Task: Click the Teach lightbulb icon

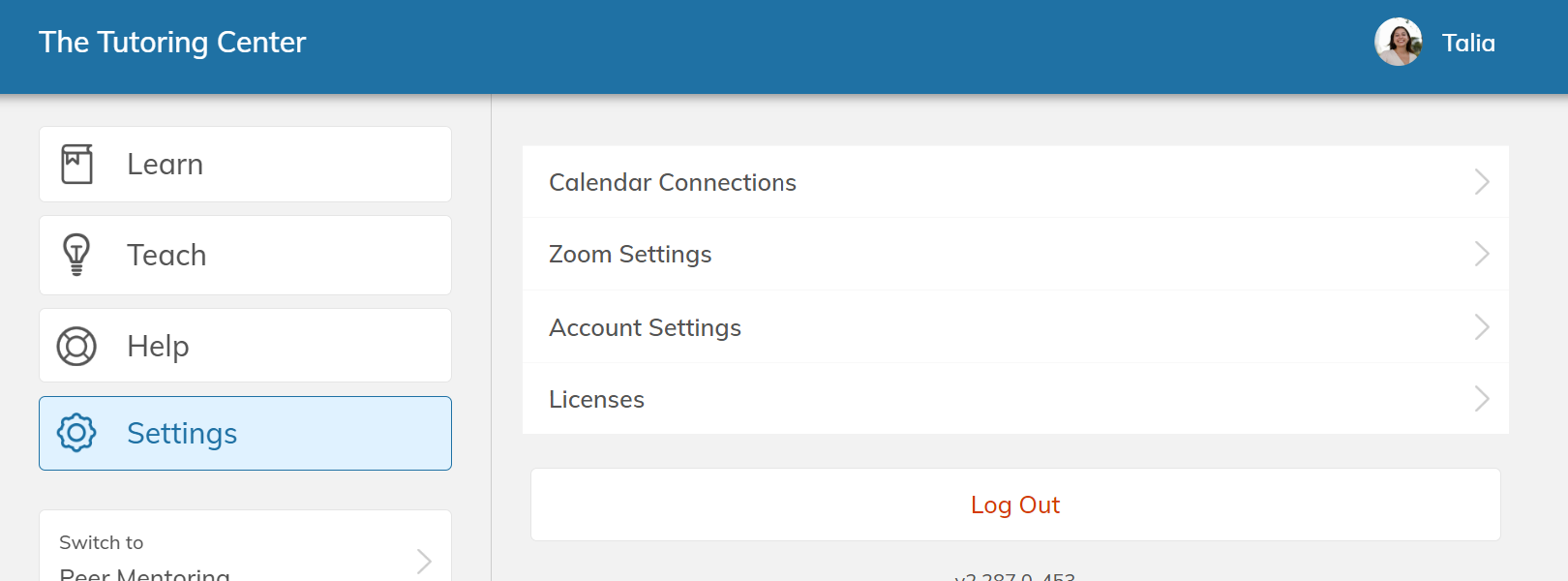Action: click(76, 255)
